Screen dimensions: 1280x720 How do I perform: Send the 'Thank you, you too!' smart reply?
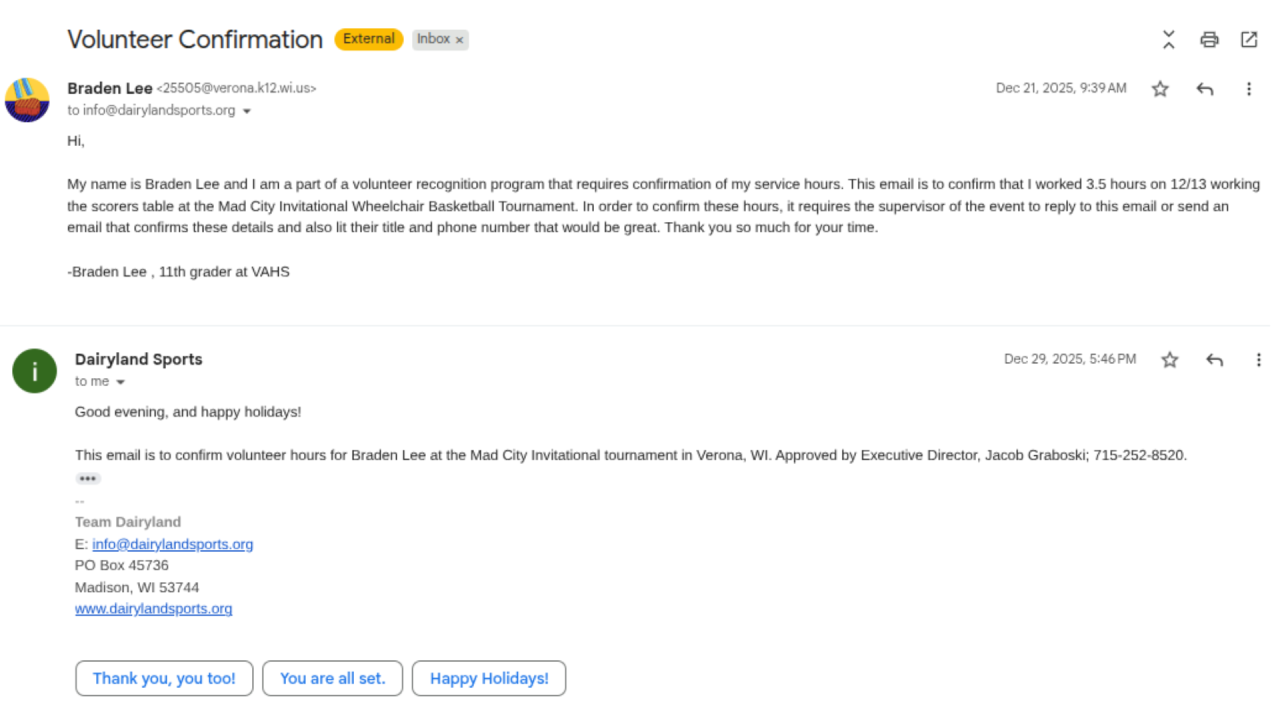click(x=164, y=678)
